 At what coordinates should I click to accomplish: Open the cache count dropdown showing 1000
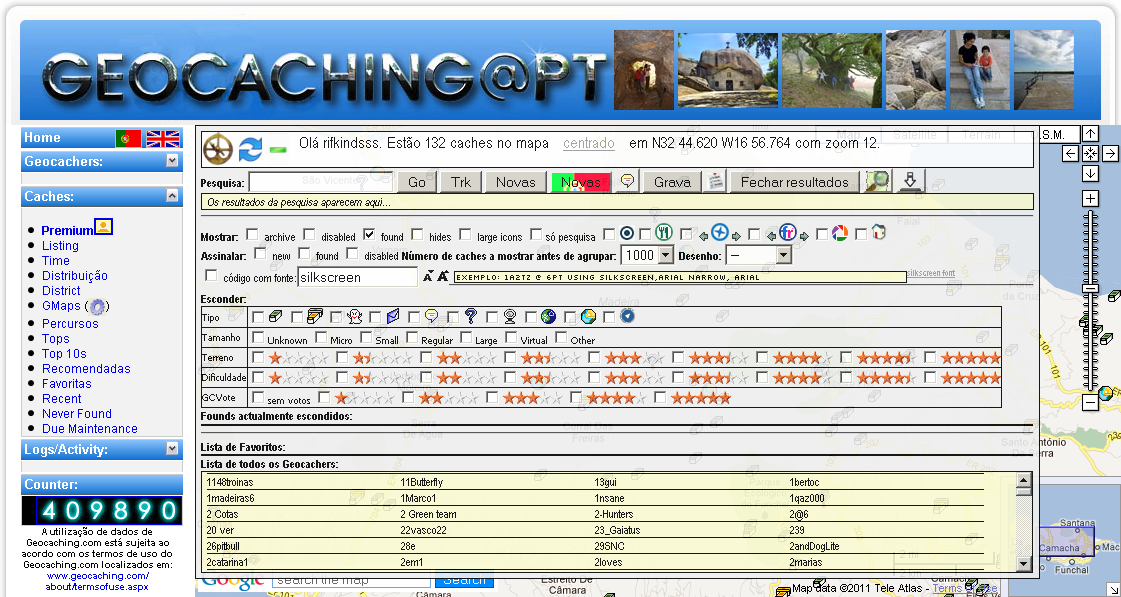click(647, 255)
